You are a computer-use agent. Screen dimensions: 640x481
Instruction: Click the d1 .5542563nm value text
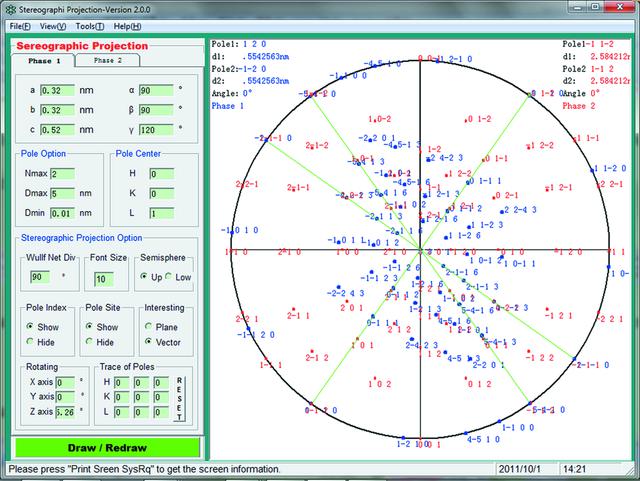coord(266,56)
